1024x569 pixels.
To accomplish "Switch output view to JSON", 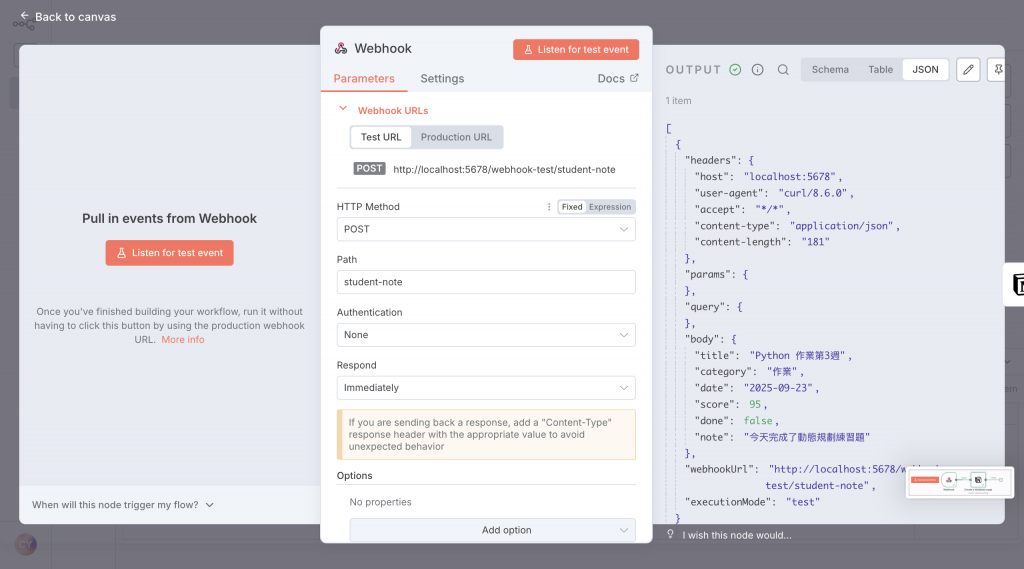I will point(925,69).
